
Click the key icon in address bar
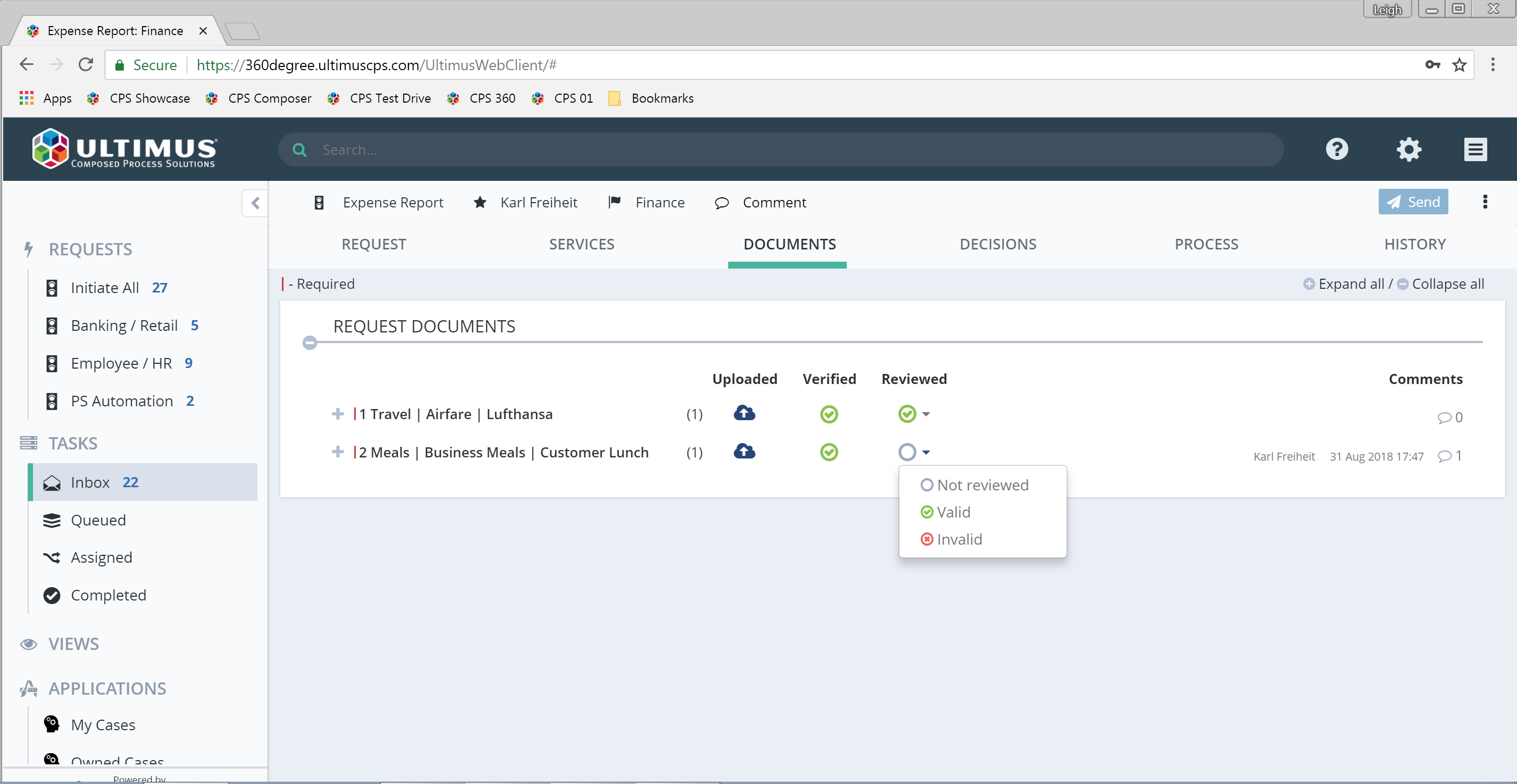[1432, 65]
